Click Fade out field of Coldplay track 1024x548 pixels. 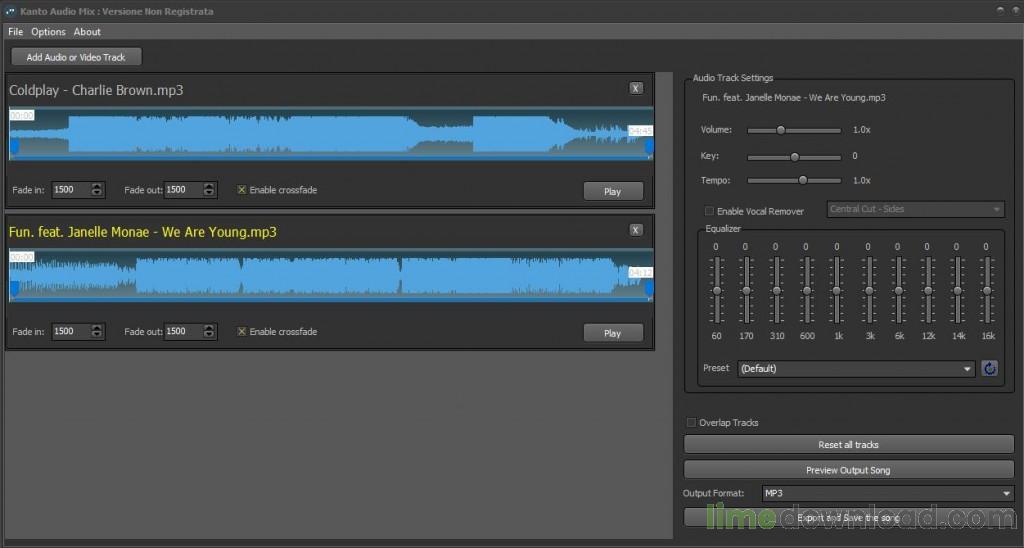pyautogui.click(x=184, y=189)
